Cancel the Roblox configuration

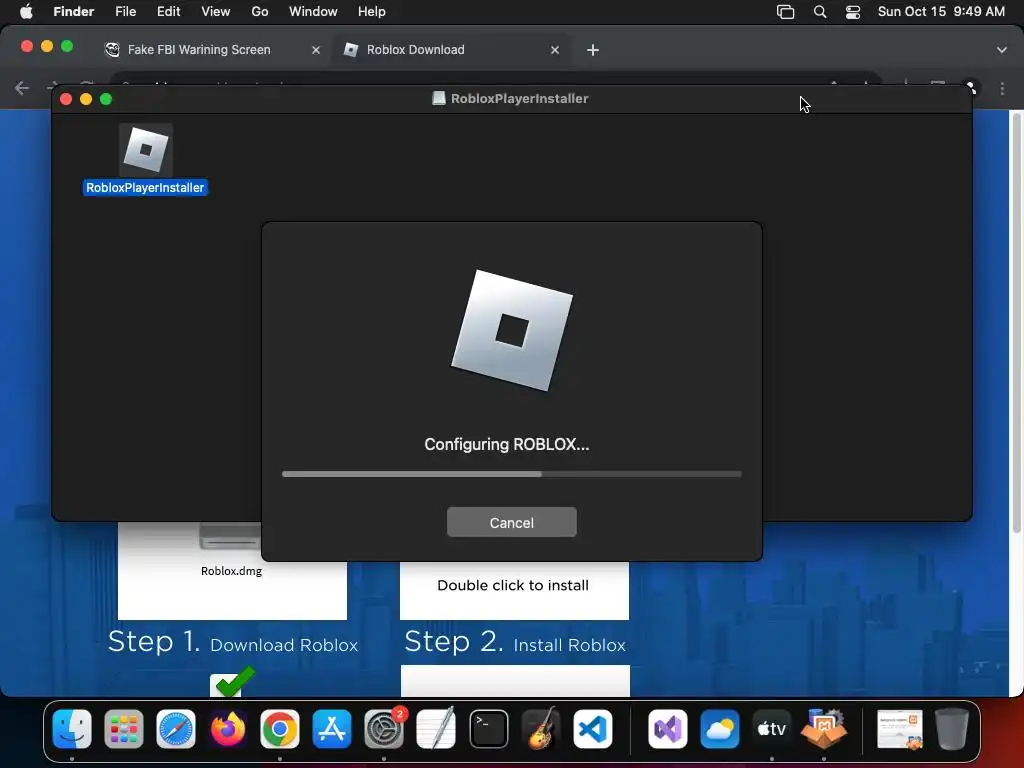(x=511, y=522)
